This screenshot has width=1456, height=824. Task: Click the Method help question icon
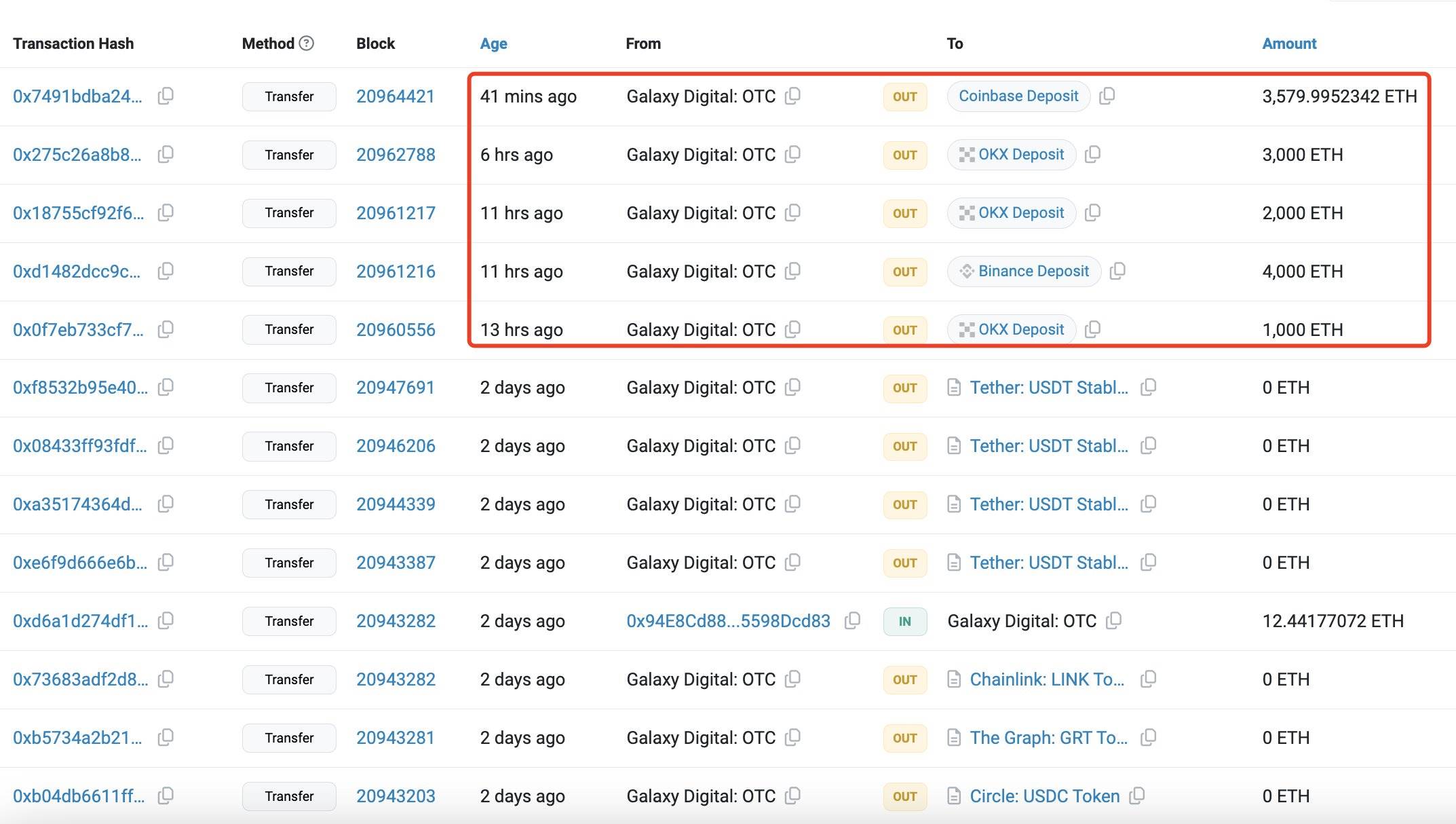(x=307, y=43)
